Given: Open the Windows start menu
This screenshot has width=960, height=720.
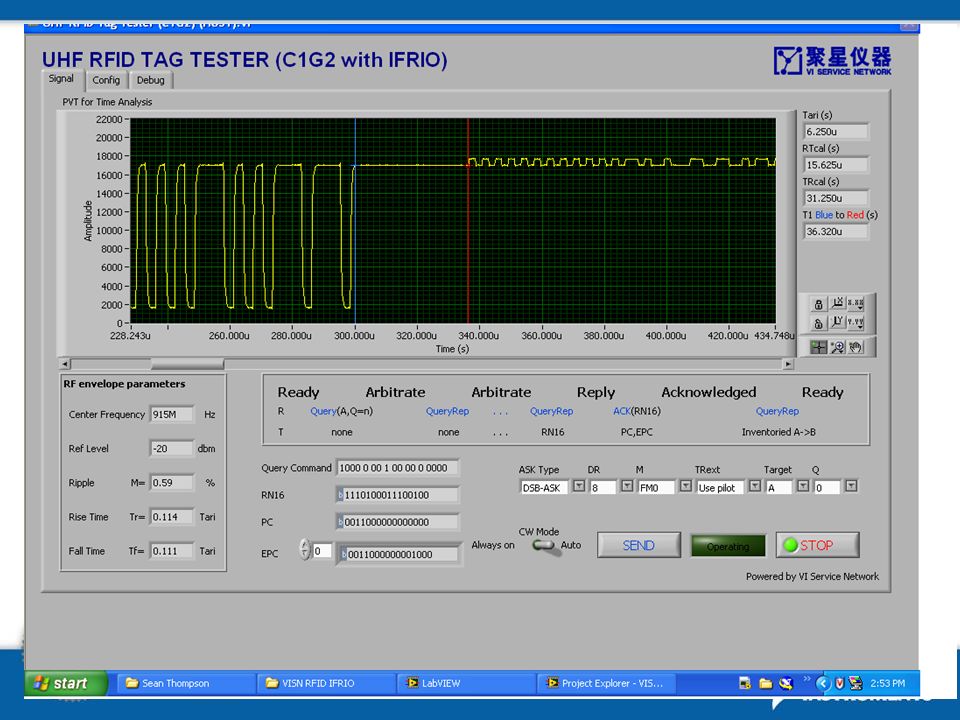Looking at the screenshot, I should click(x=66, y=683).
